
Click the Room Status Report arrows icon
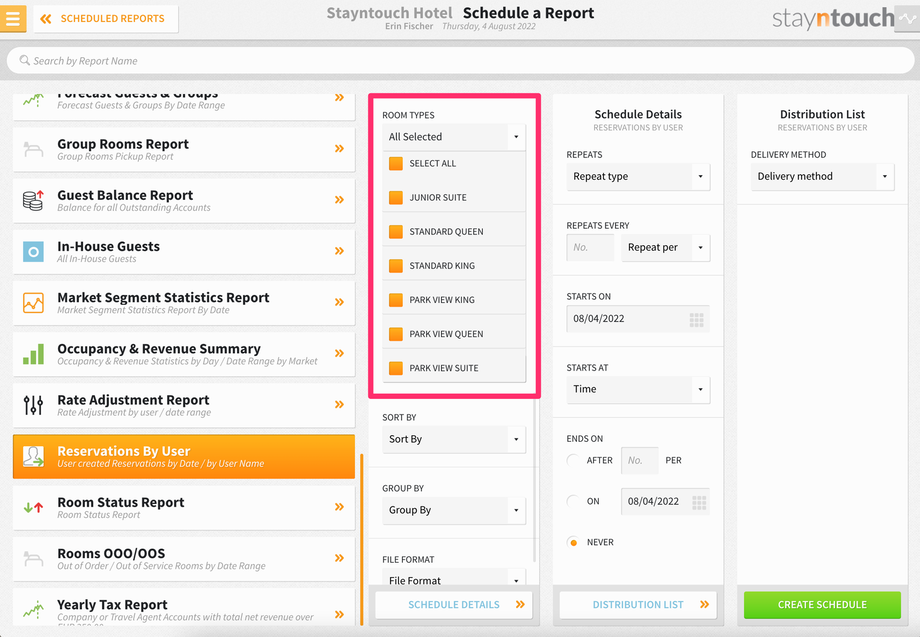pos(33,507)
